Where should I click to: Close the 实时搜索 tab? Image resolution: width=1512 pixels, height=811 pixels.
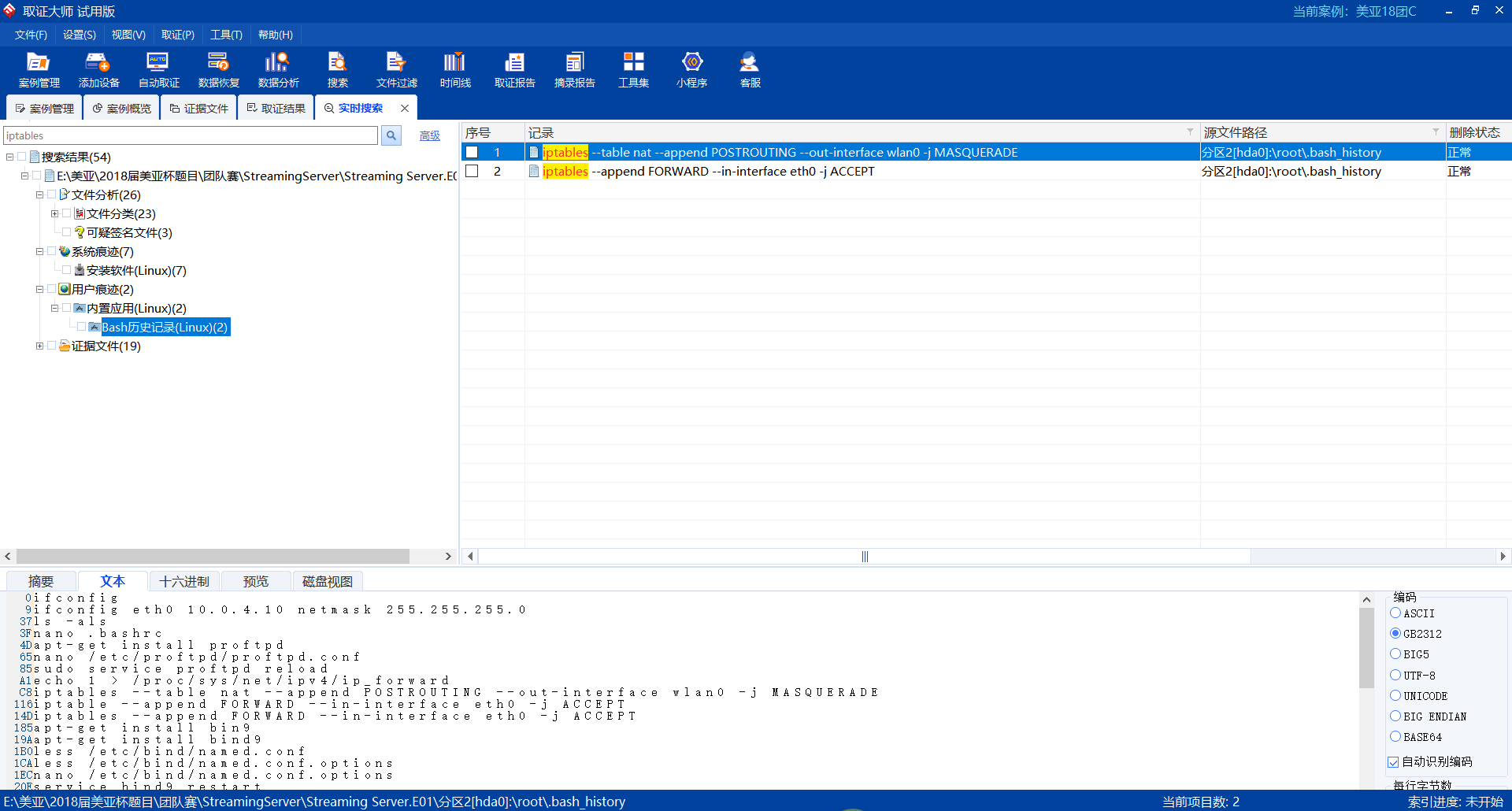click(405, 108)
